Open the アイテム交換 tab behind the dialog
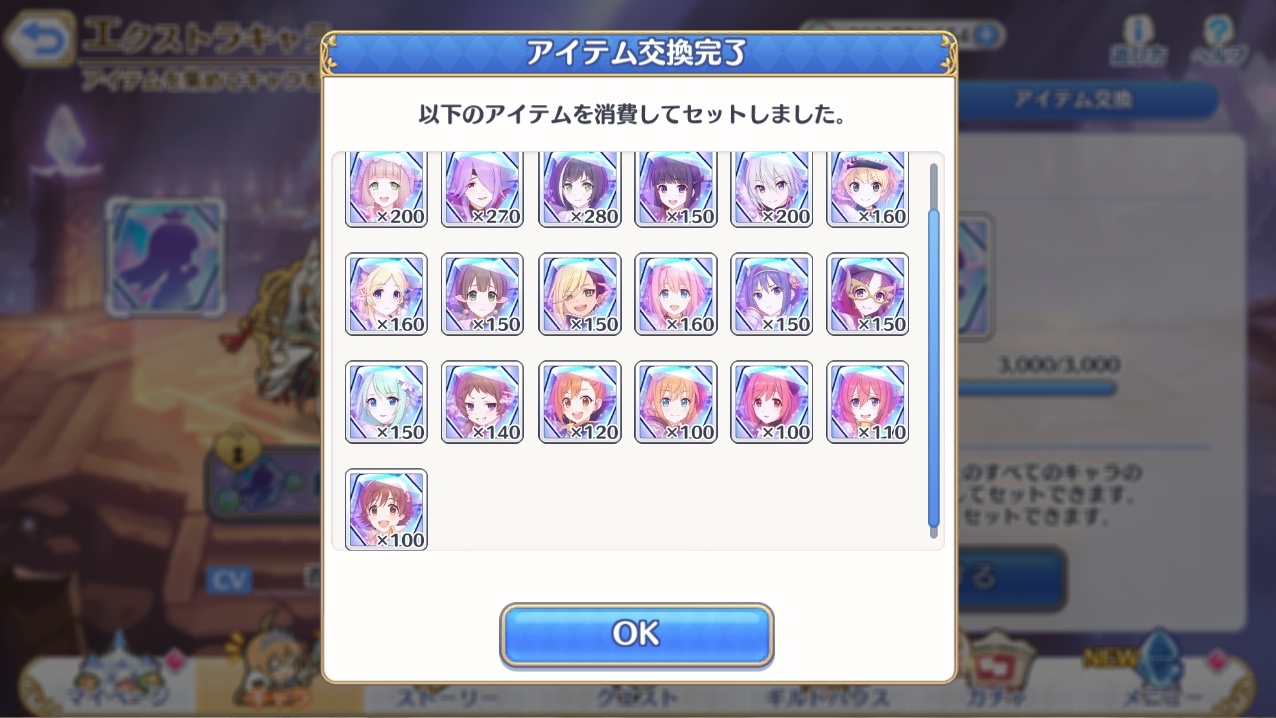Screen dimensions: 1276x718 tap(1086, 99)
